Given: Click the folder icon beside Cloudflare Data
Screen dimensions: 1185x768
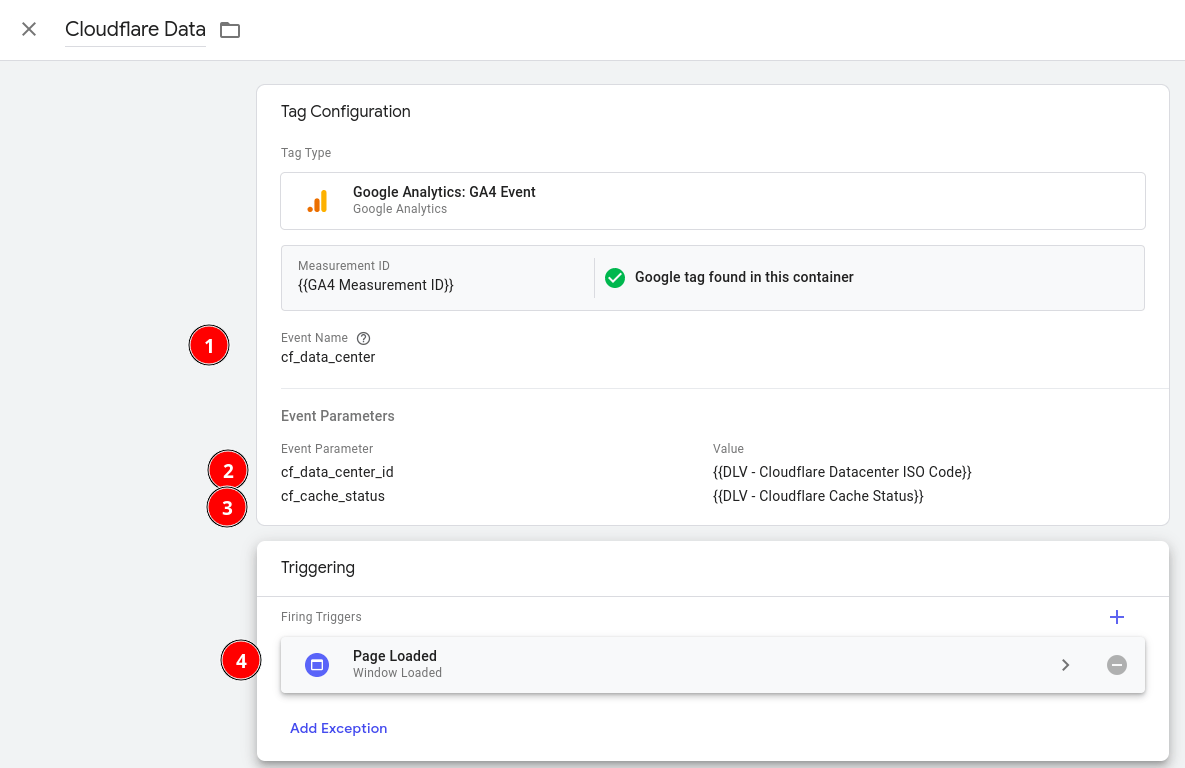Looking at the screenshot, I should [x=229, y=30].
